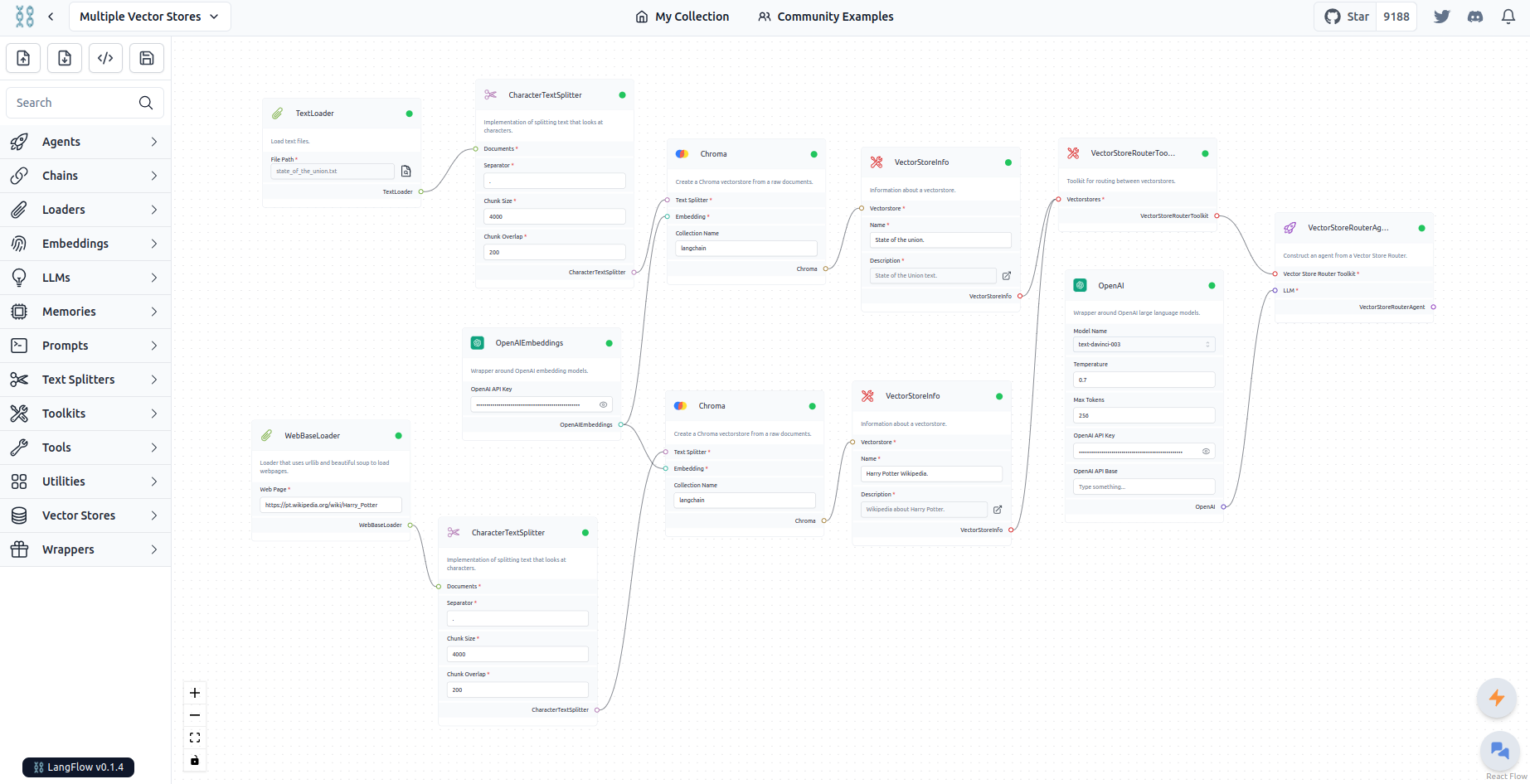Click the export flow download icon

point(65,58)
